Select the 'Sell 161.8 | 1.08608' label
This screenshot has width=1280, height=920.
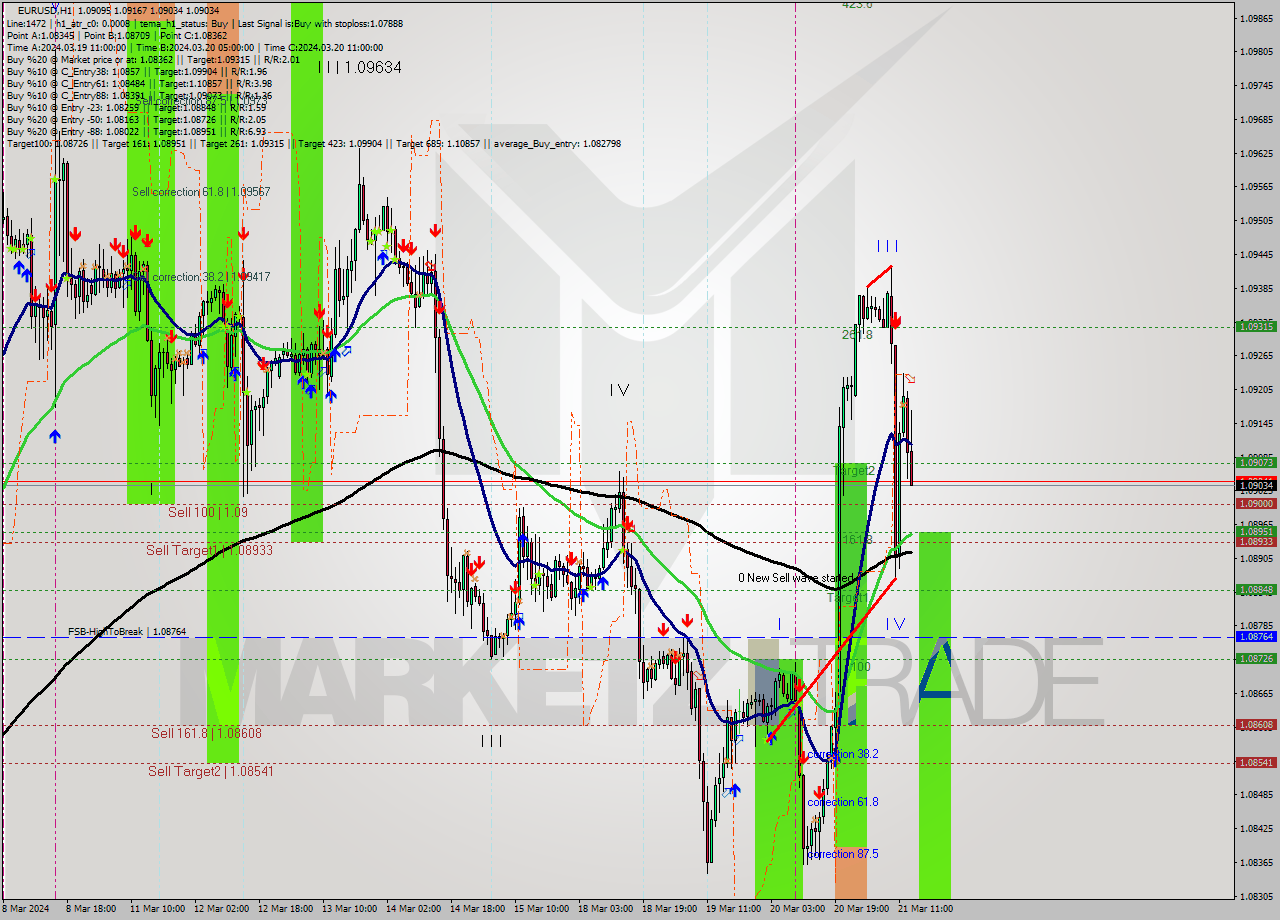coord(208,733)
